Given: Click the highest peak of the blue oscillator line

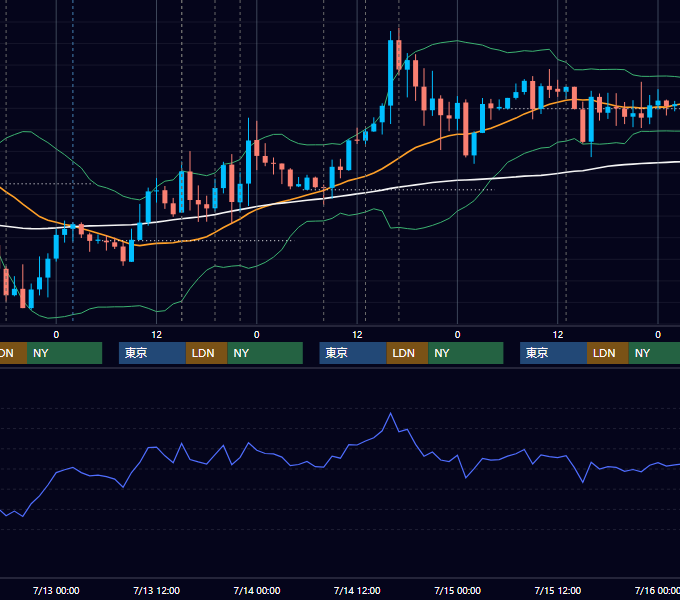Looking at the screenshot, I should [x=391, y=414].
